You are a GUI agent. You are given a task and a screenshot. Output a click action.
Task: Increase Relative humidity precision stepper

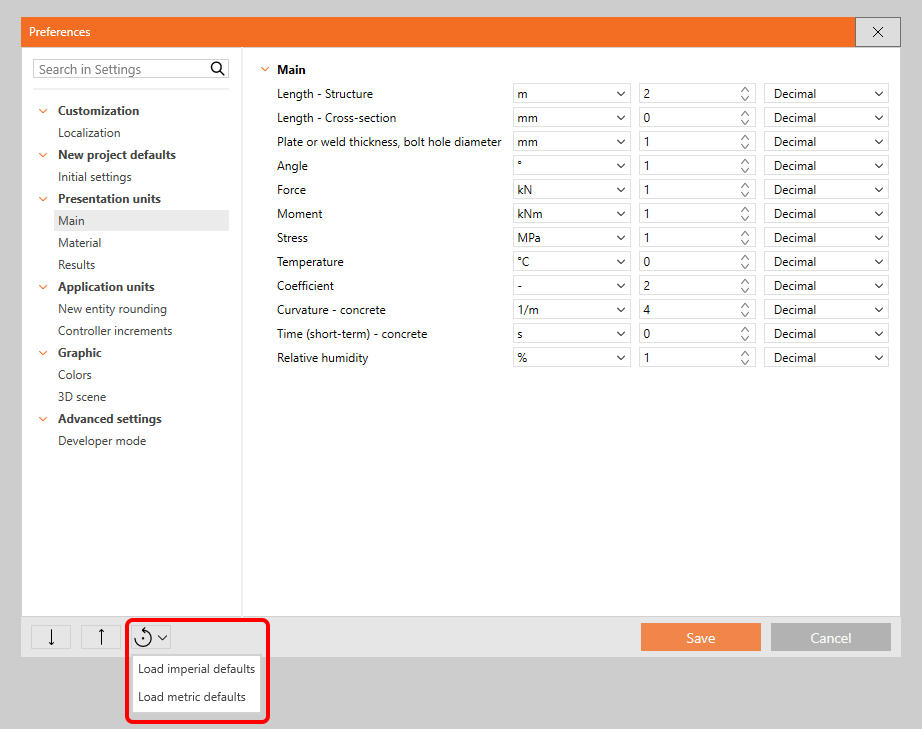744,353
